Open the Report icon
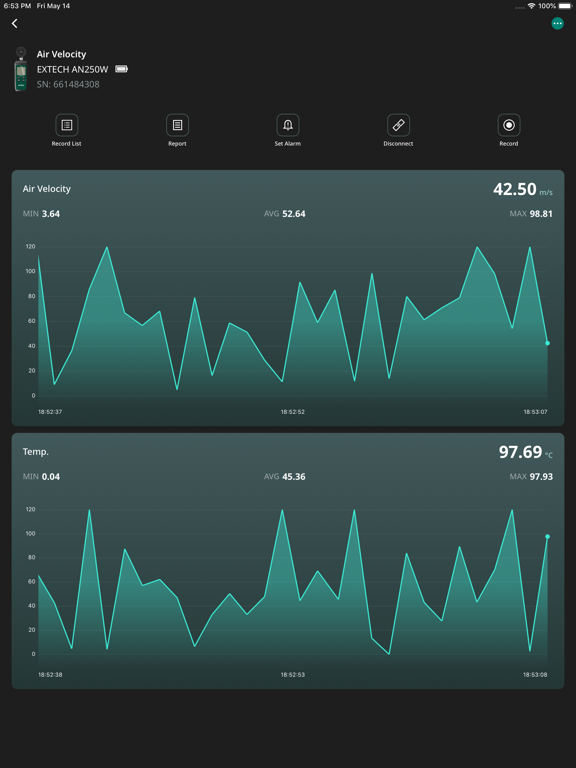576x768 pixels. point(177,125)
